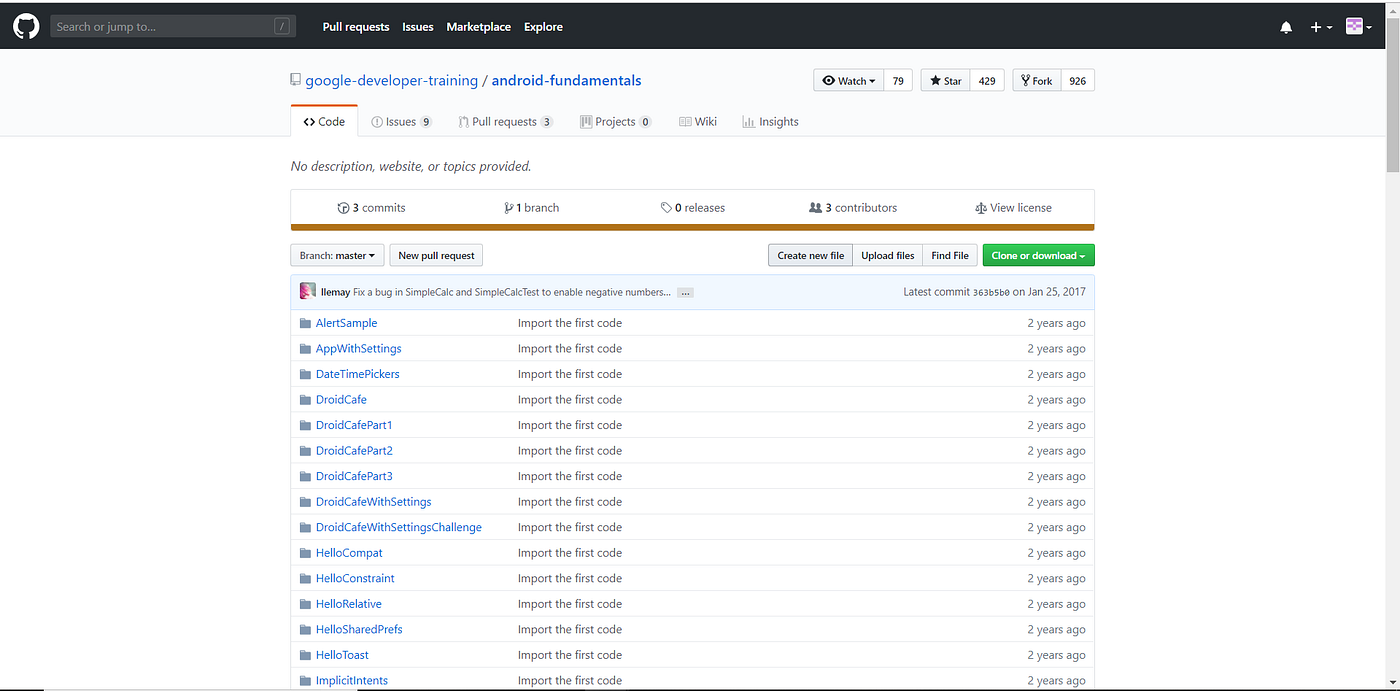This screenshot has width=1400, height=691.
Task: Select the Code tab
Action: click(324, 121)
